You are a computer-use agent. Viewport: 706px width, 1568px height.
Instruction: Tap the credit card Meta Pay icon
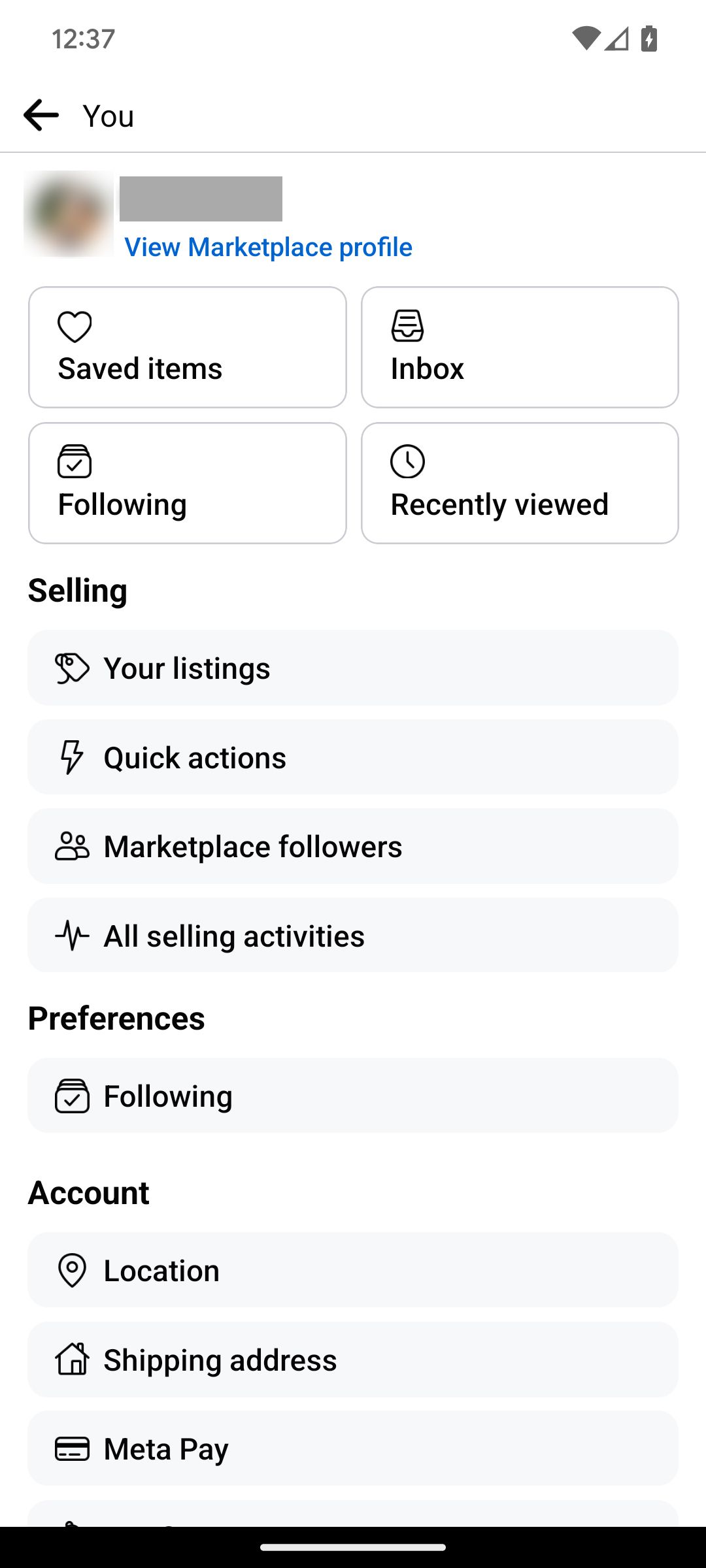tap(72, 1449)
